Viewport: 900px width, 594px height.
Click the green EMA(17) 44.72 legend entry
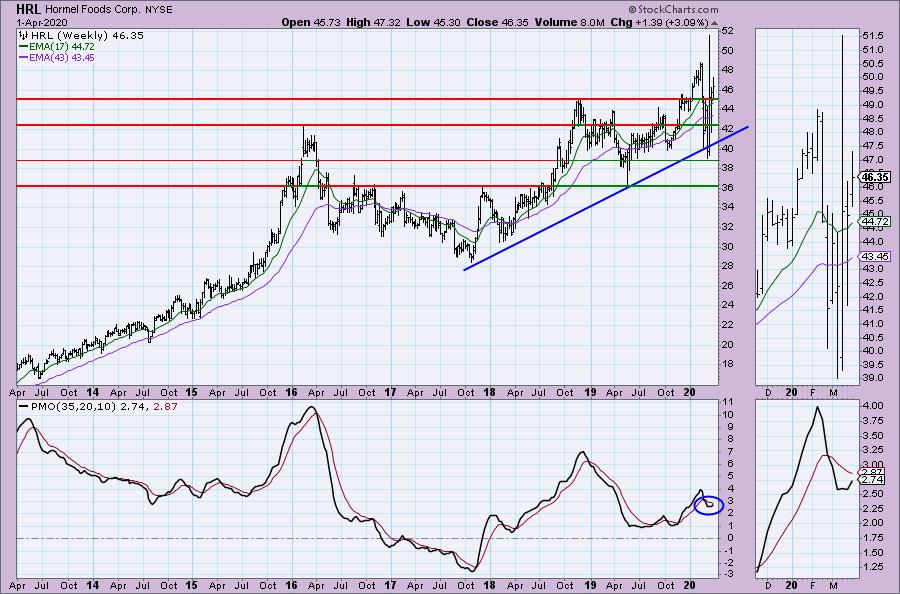click(56, 46)
